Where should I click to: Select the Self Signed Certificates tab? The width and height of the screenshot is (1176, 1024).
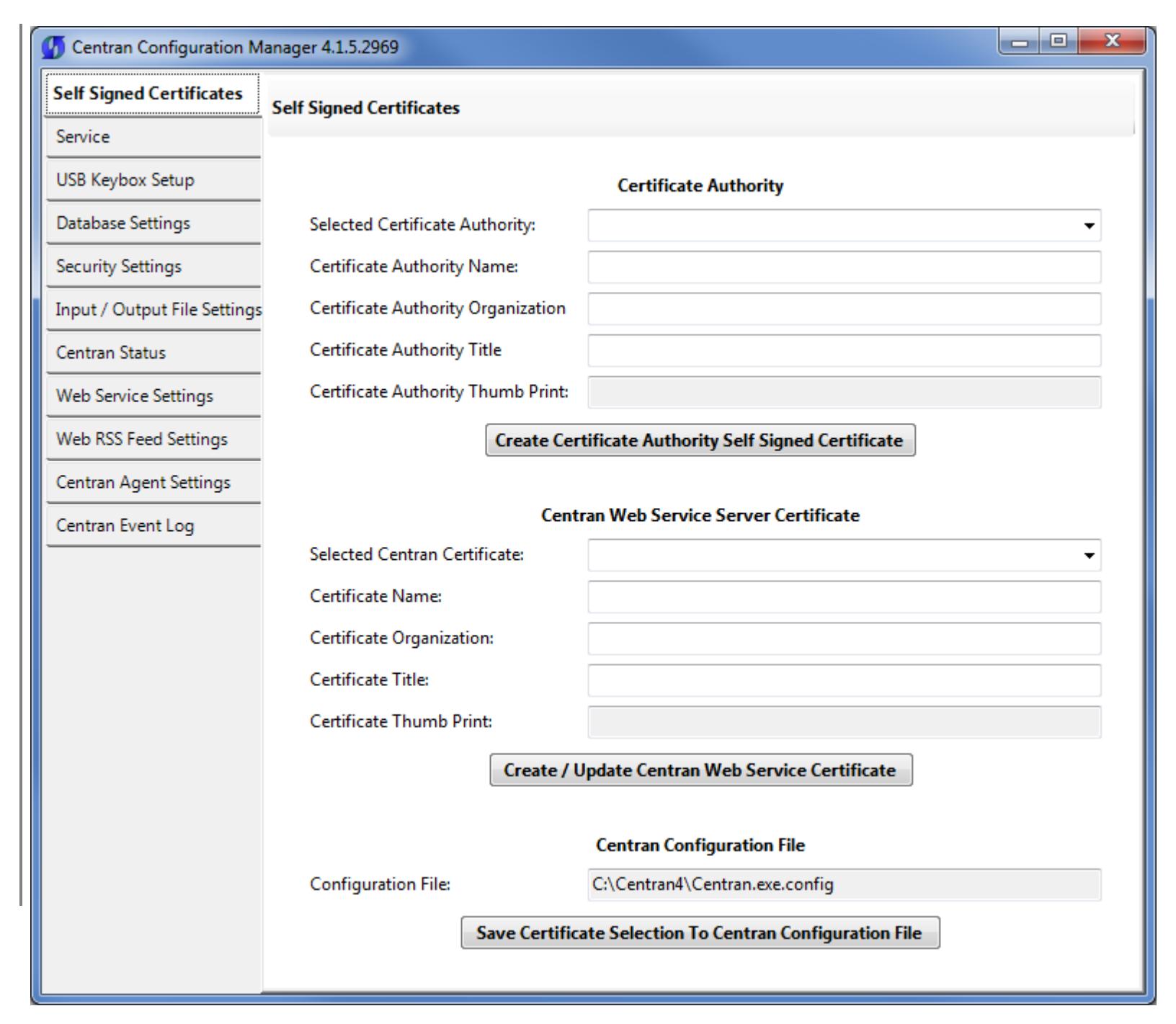153,94
